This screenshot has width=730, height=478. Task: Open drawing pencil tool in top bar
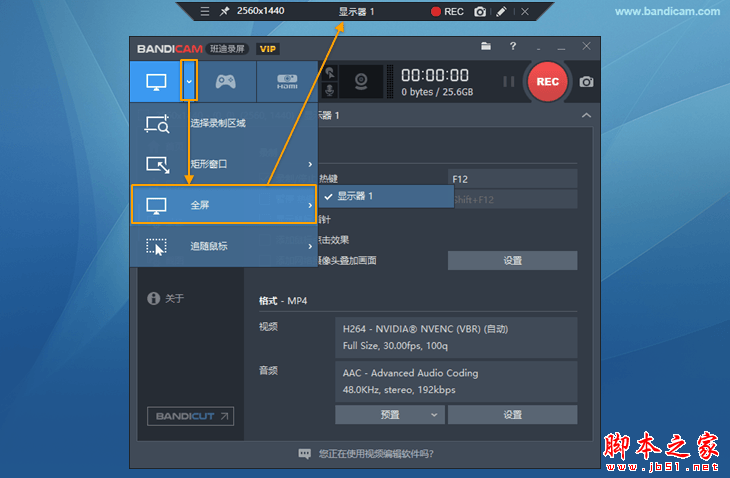[501, 12]
